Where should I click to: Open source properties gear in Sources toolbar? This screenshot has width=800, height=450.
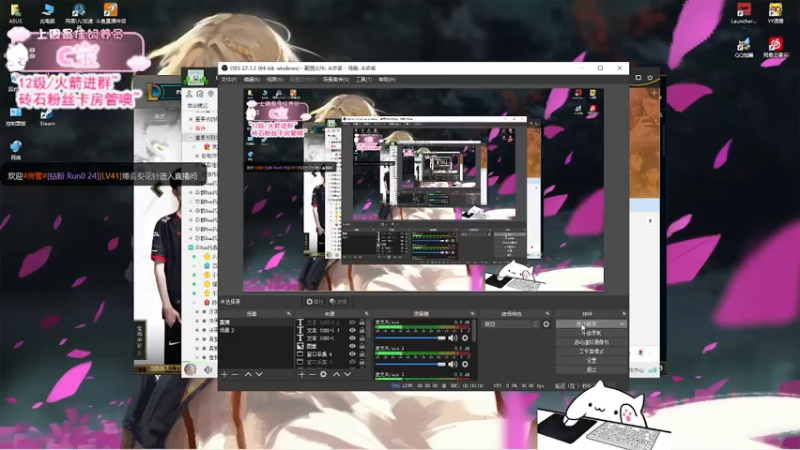pyautogui.click(x=323, y=374)
